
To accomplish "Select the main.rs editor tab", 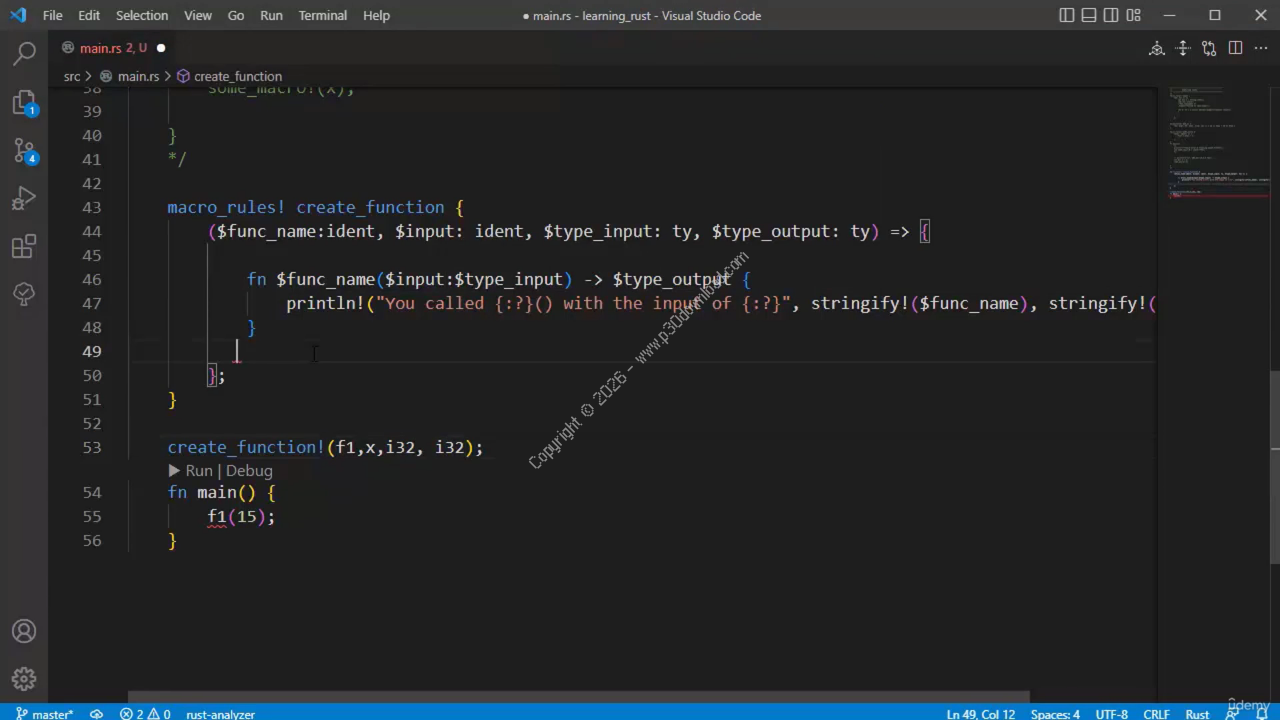I will click(113, 48).
